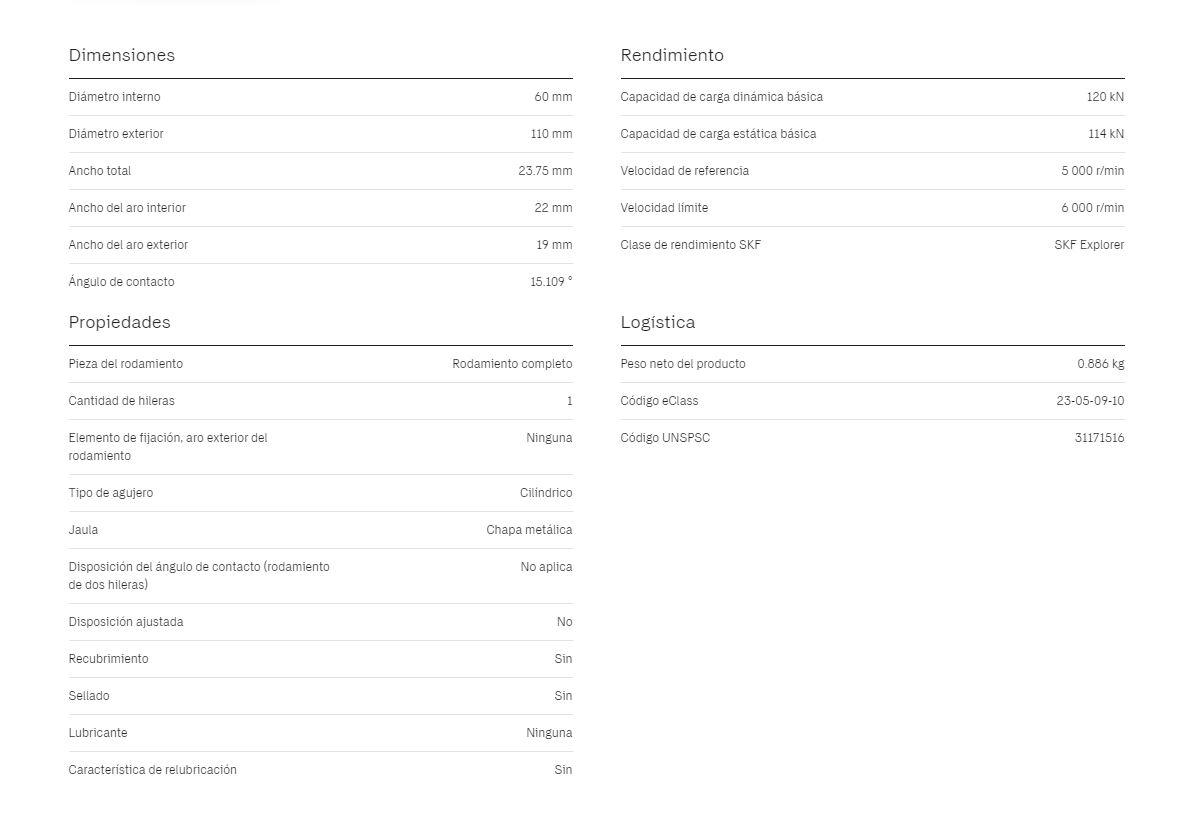The height and width of the screenshot is (821, 1181).
Task: Click the Diámetro exterior row label
Action: [116, 133]
